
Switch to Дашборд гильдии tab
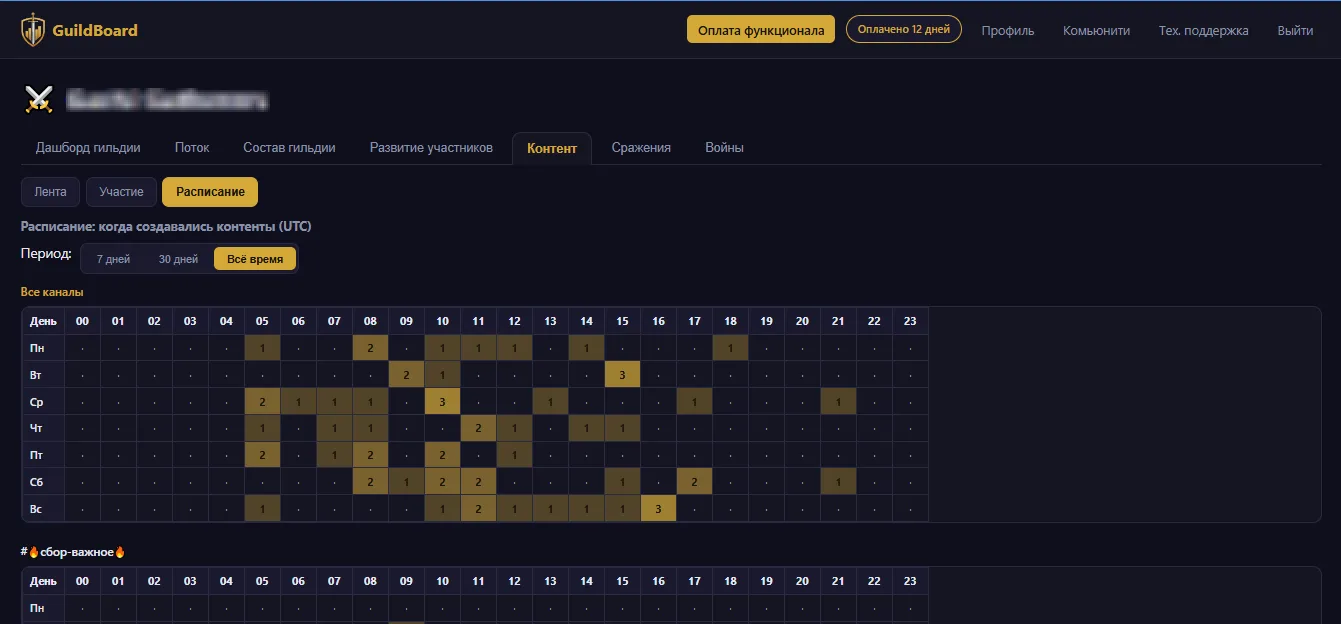point(88,148)
